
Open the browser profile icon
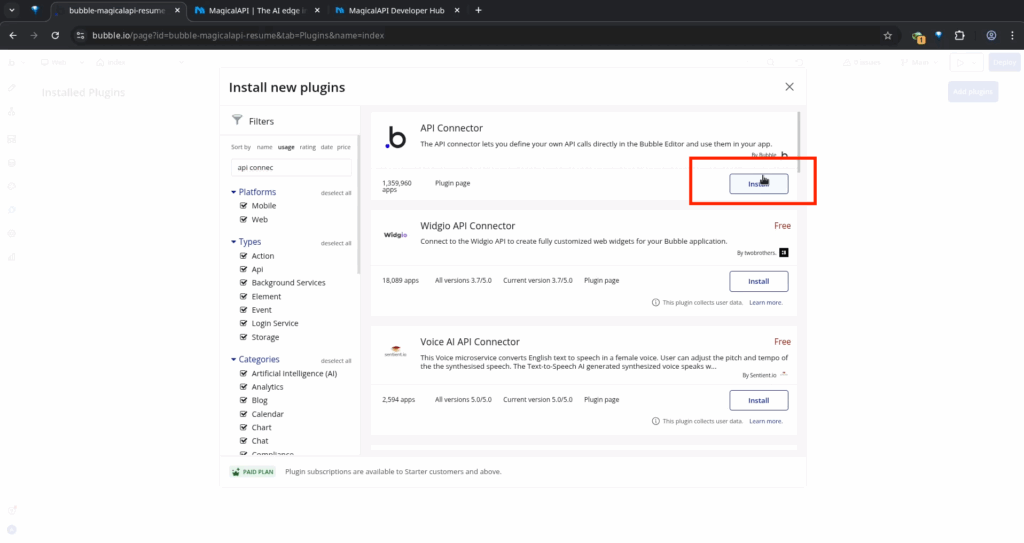pyautogui.click(x=991, y=35)
